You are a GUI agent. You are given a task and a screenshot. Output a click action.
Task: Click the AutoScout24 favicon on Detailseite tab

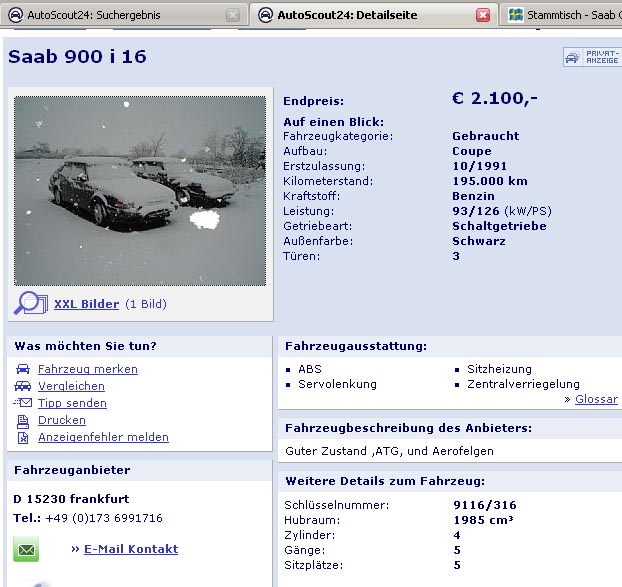pyautogui.click(x=265, y=15)
